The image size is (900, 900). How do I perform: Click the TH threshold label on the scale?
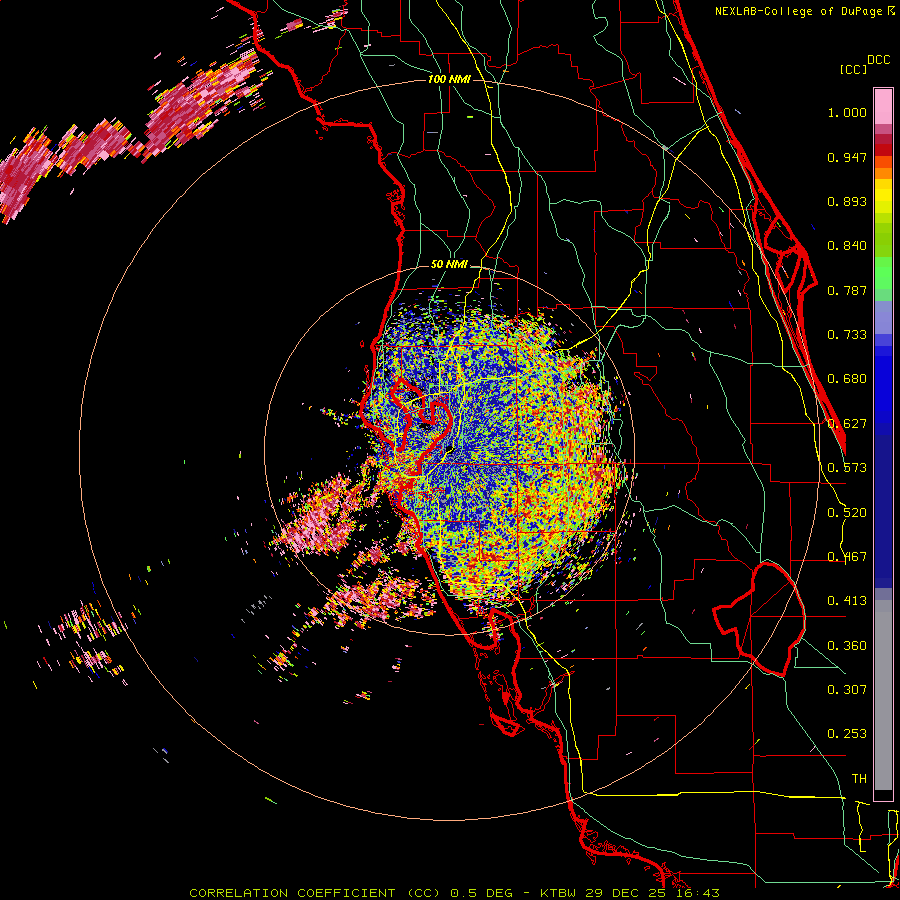859,779
